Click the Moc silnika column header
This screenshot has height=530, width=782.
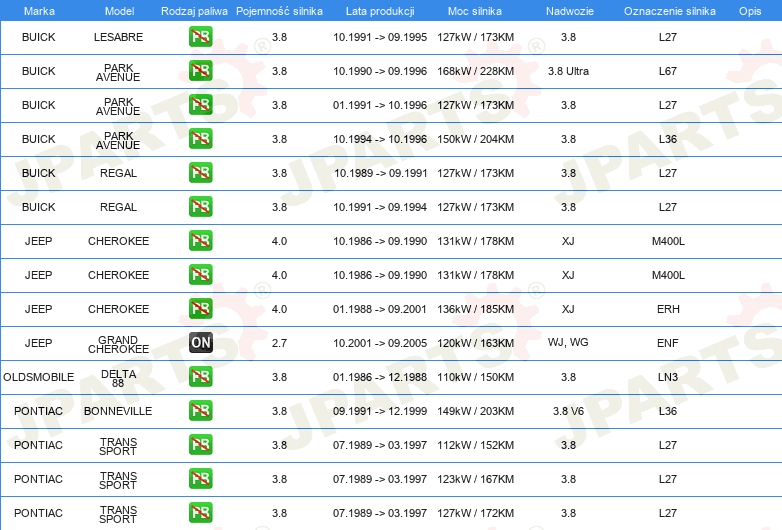point(475,11)
